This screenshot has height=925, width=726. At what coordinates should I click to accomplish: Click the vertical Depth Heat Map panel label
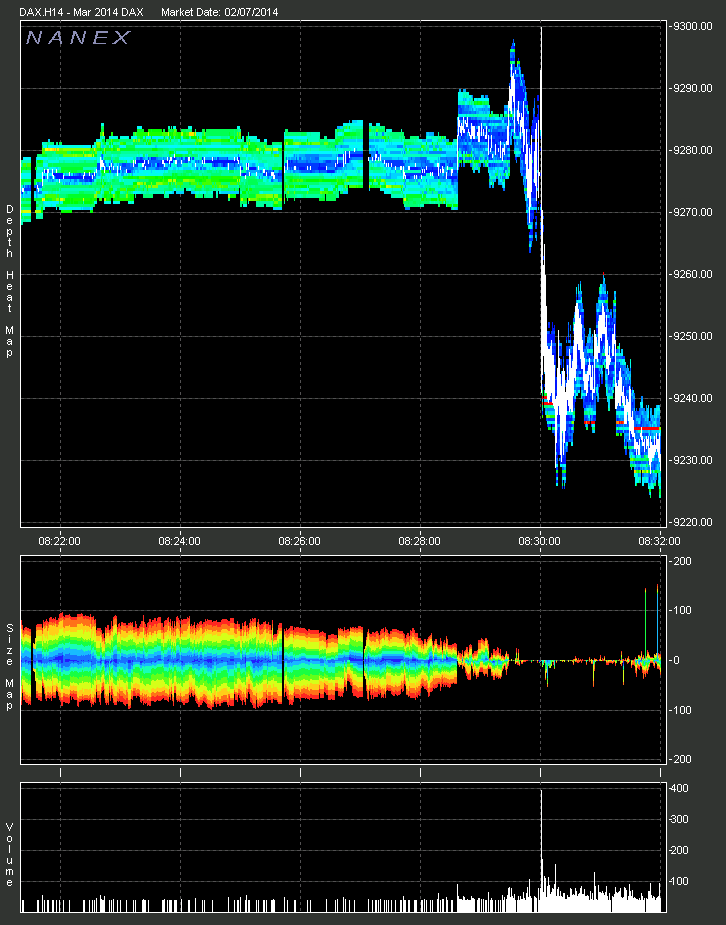[x=9, y=281]
